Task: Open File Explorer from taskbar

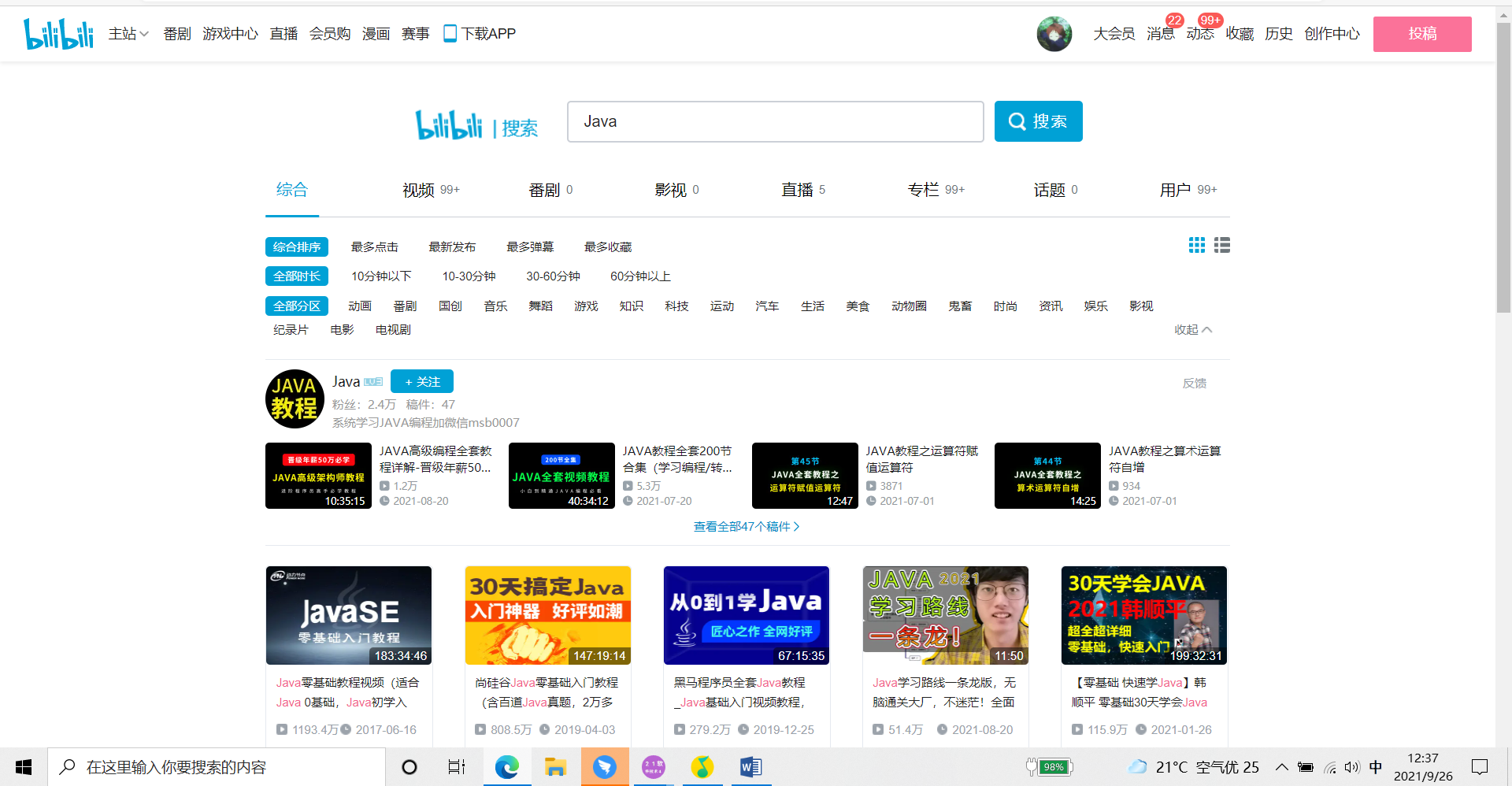Action: tap(556, 767)
